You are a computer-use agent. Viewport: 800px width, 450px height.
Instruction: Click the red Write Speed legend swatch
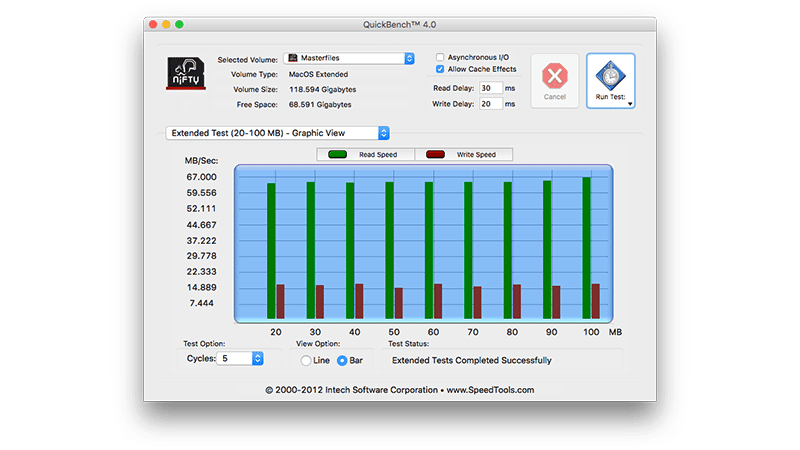pos(436,155)
